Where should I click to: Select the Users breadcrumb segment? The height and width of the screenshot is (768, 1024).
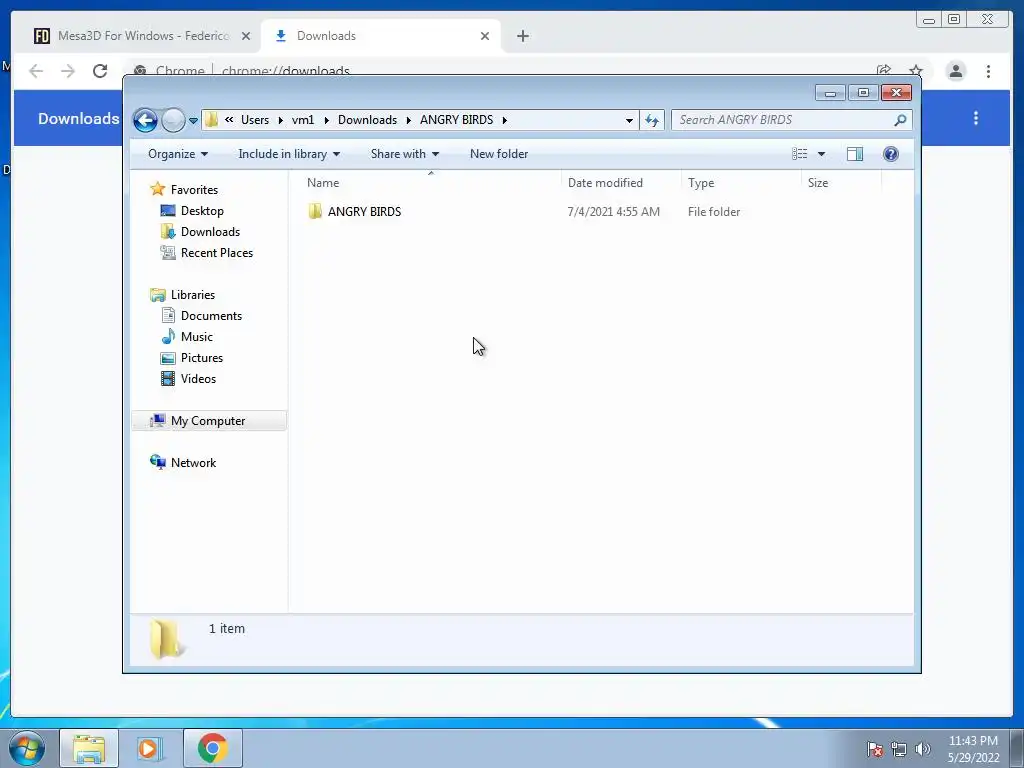point(255,120)
